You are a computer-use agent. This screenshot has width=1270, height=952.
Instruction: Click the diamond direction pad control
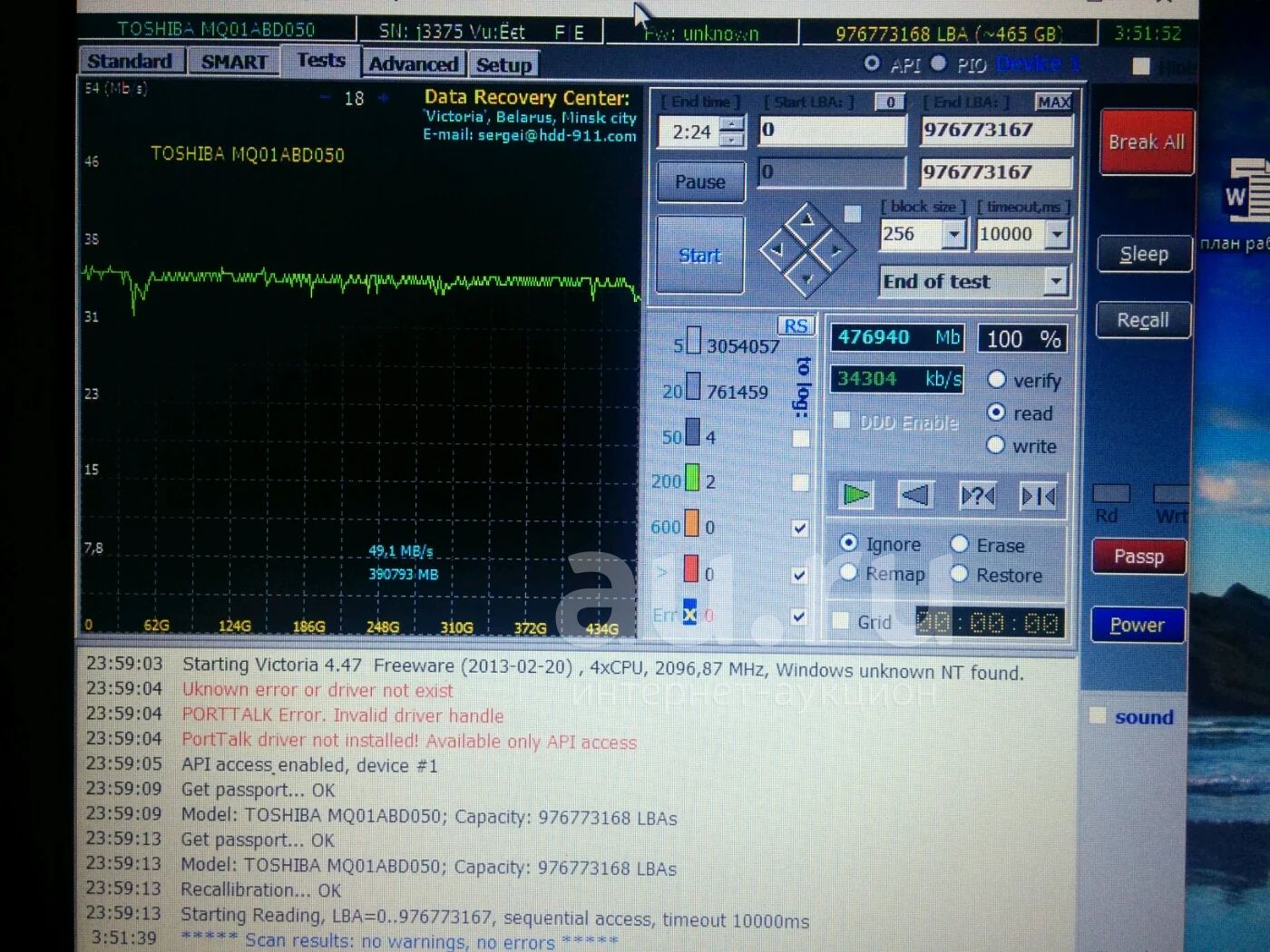pyautogui.click(x=807, y=251)
